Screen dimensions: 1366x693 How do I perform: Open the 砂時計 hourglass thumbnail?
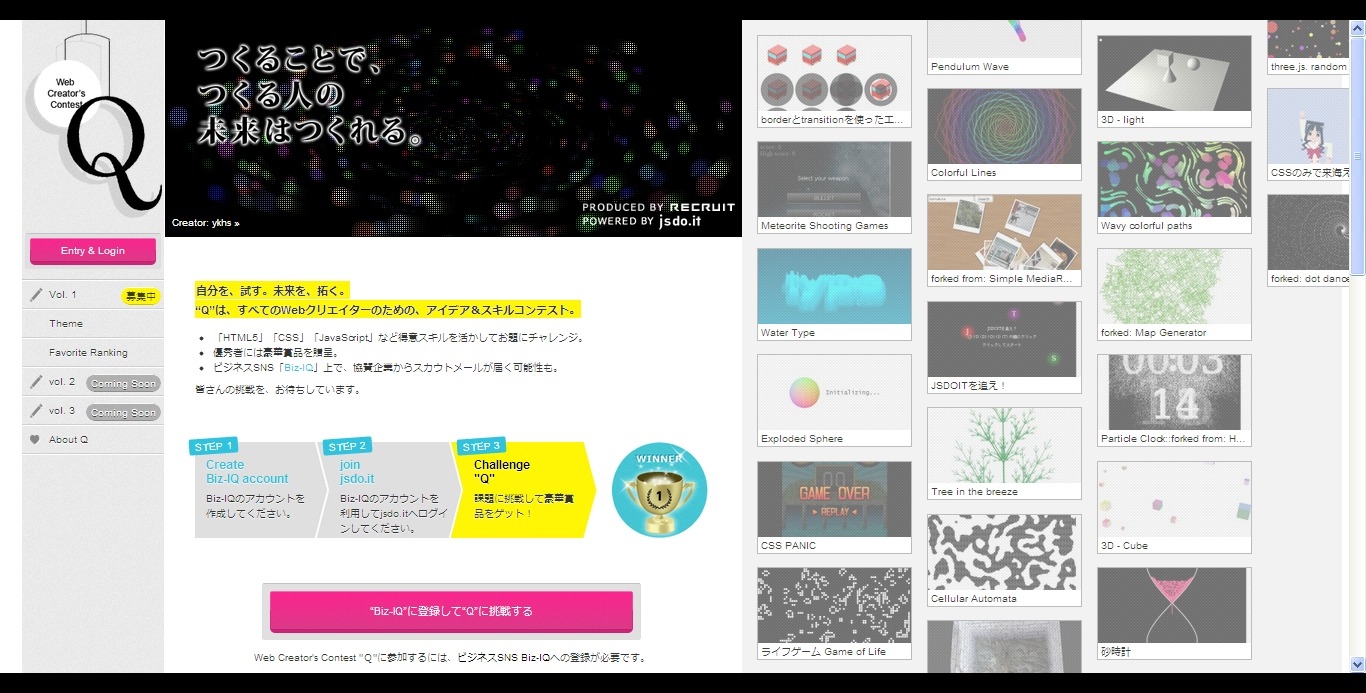1173,605
